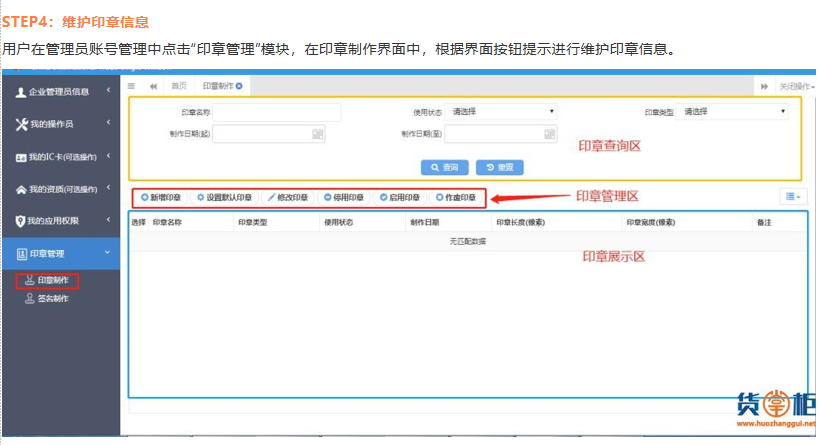This screenshot has width=819, height=445.
Task: Click 修改印章 pencil button
Action: pos(288,197)
